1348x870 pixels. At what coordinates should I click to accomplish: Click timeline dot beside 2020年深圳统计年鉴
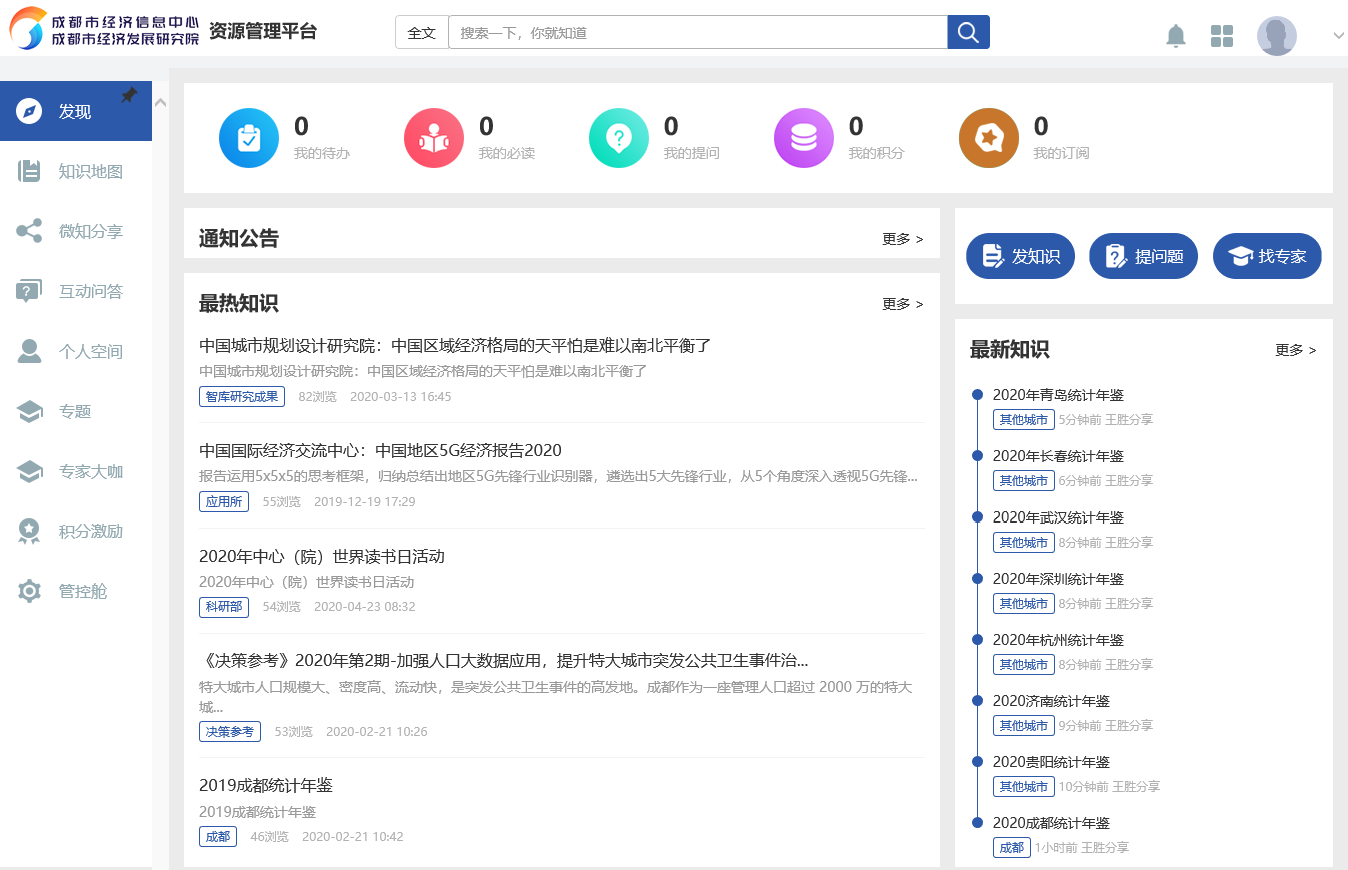(977, 578)
